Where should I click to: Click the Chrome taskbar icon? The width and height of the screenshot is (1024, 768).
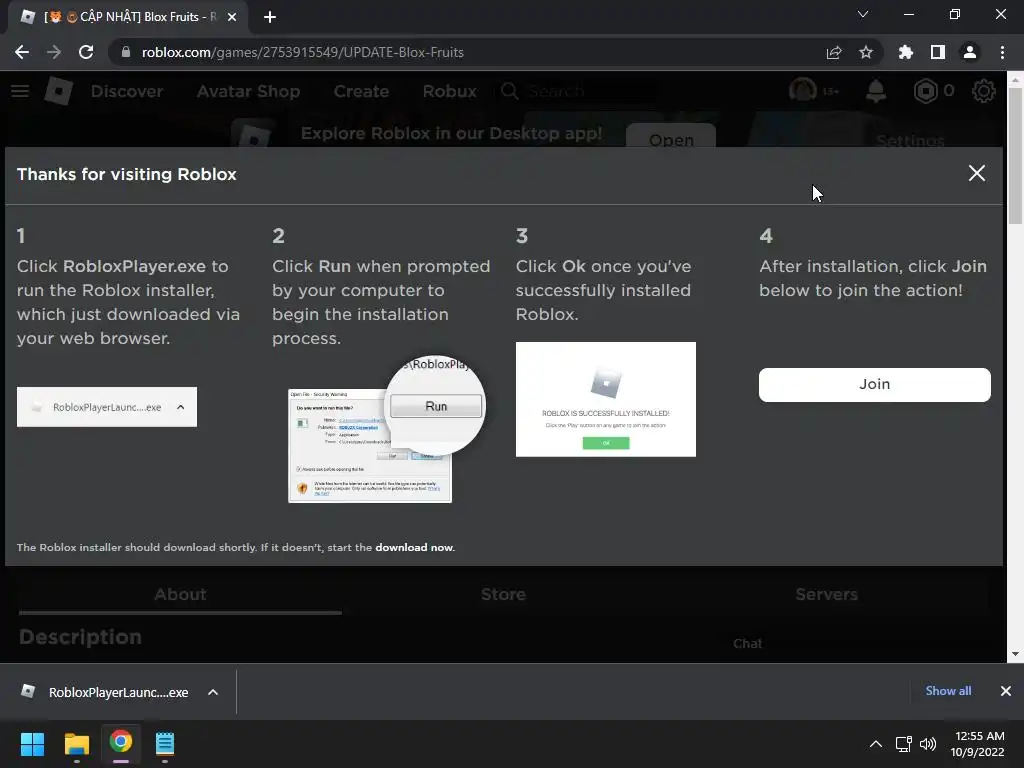point(121,743)
